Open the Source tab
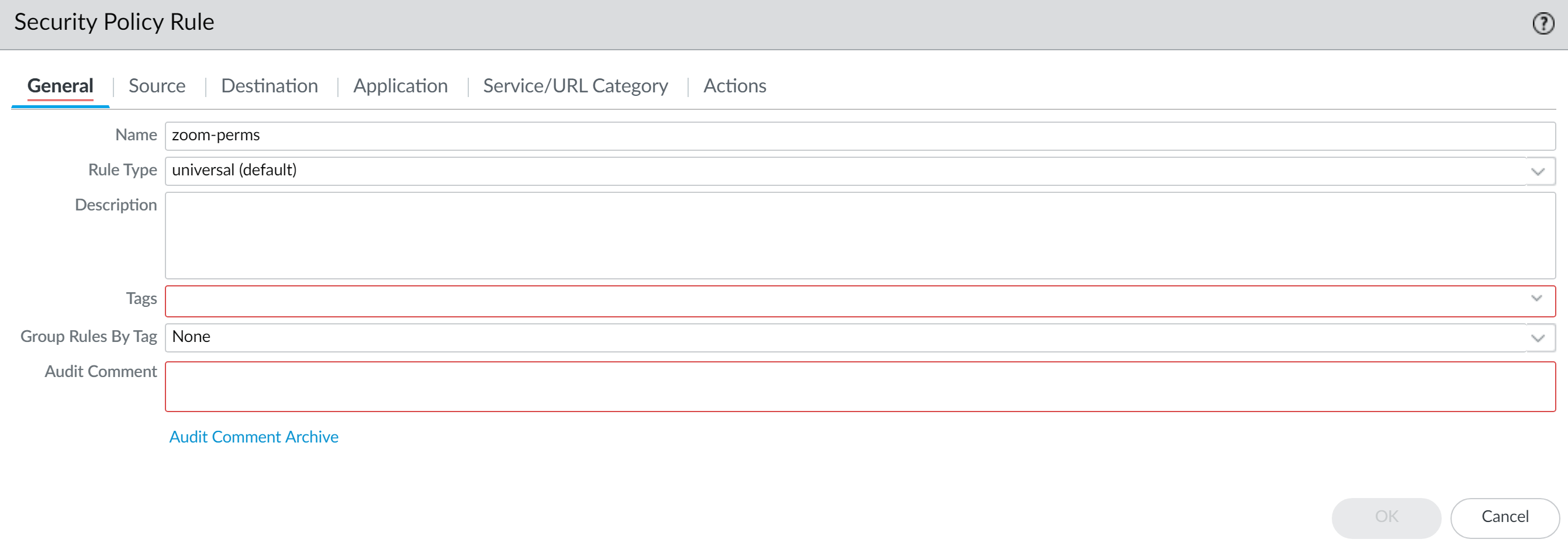1568x560 pixels. click(157, 86)
